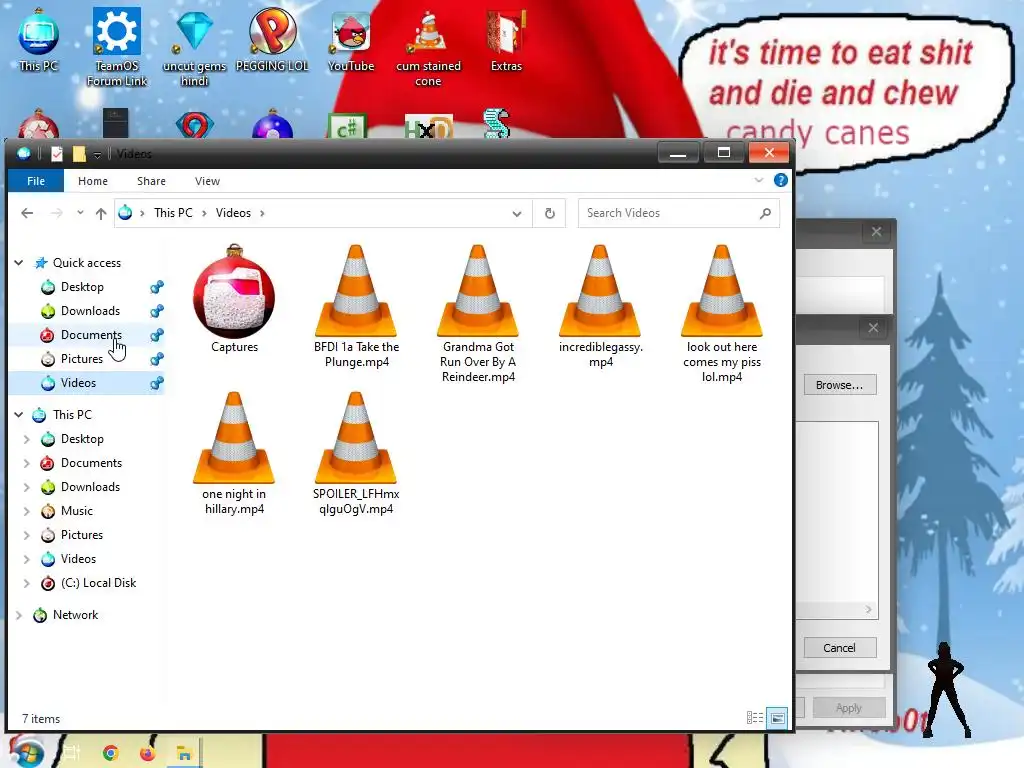1024x768 pixels.
Task: Switch to details view layout
Action: click(754, 718)
